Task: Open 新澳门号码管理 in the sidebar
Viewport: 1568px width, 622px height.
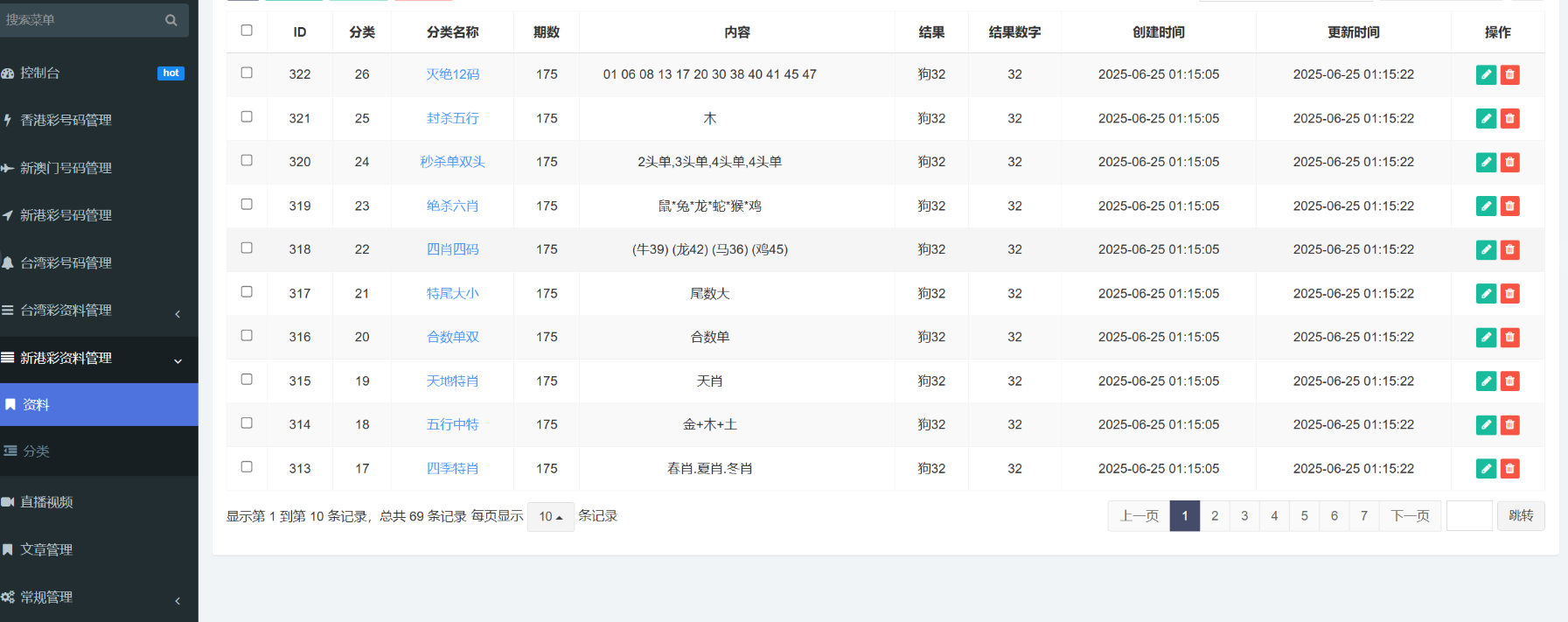Action: coord(66,168)
